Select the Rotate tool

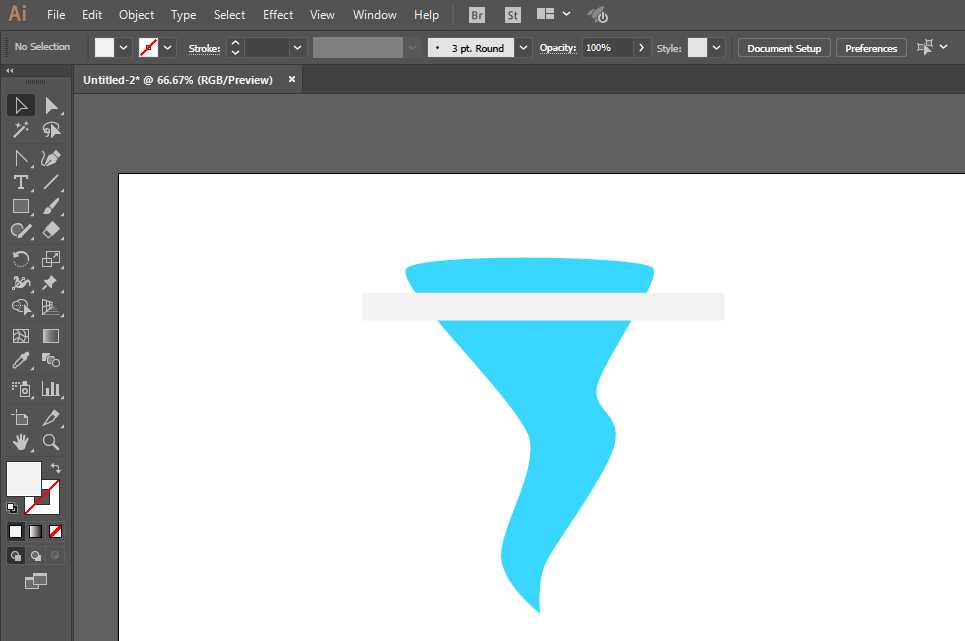coord(20,258)
